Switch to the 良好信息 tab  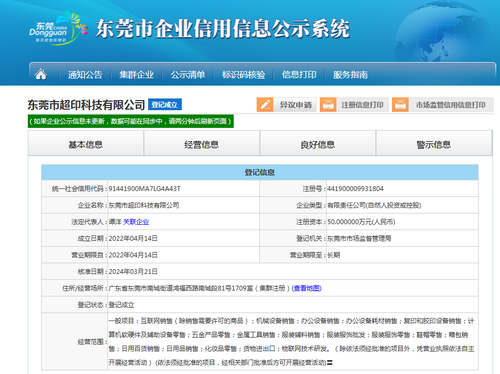point(318,145)
